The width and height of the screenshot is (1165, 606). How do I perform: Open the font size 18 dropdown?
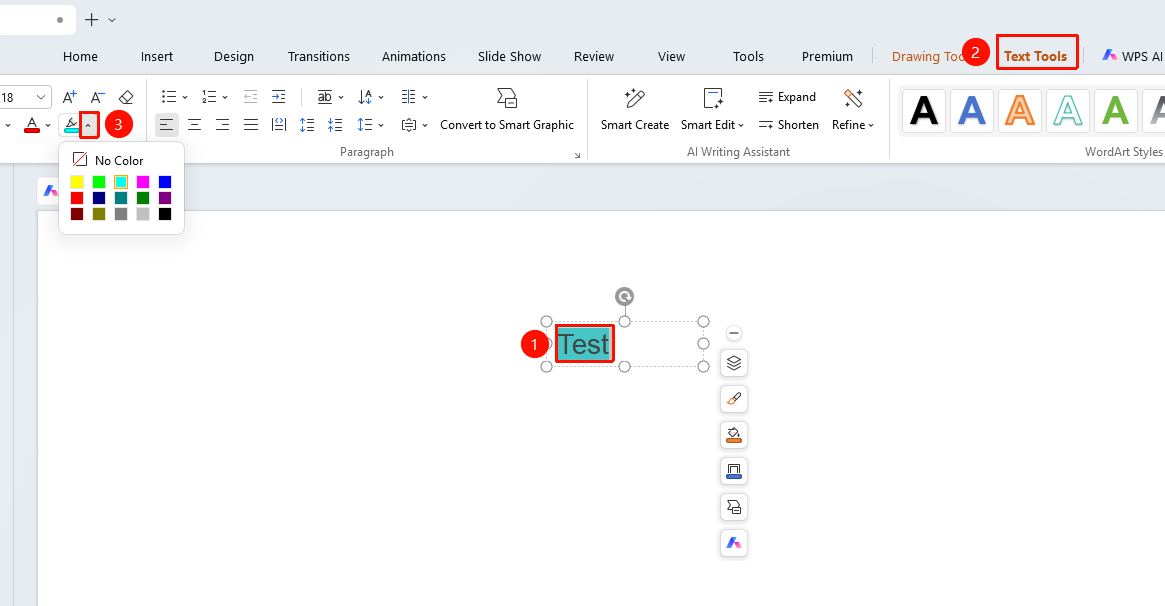41,97
